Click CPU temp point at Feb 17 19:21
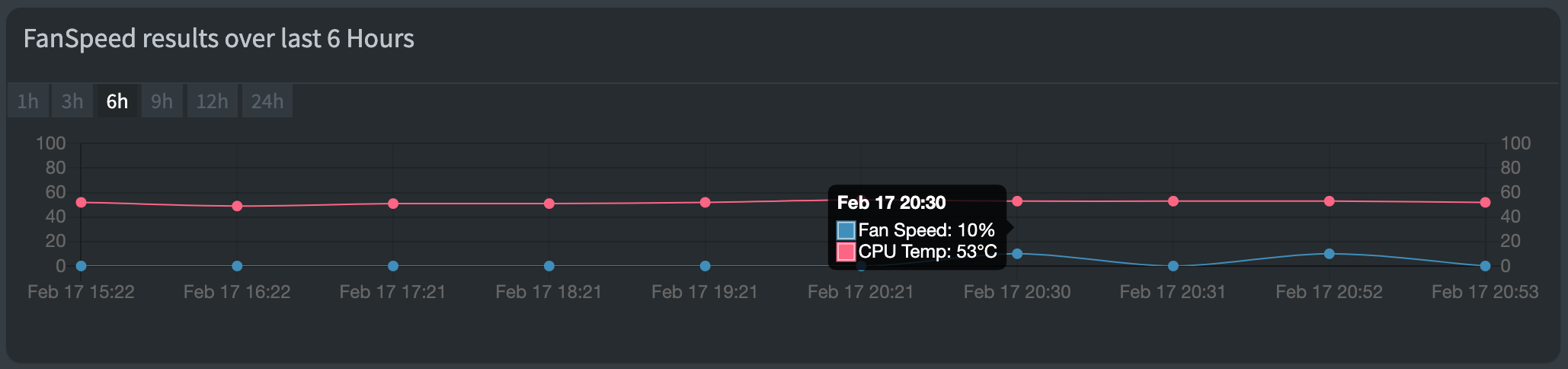 tap(705, 203)
